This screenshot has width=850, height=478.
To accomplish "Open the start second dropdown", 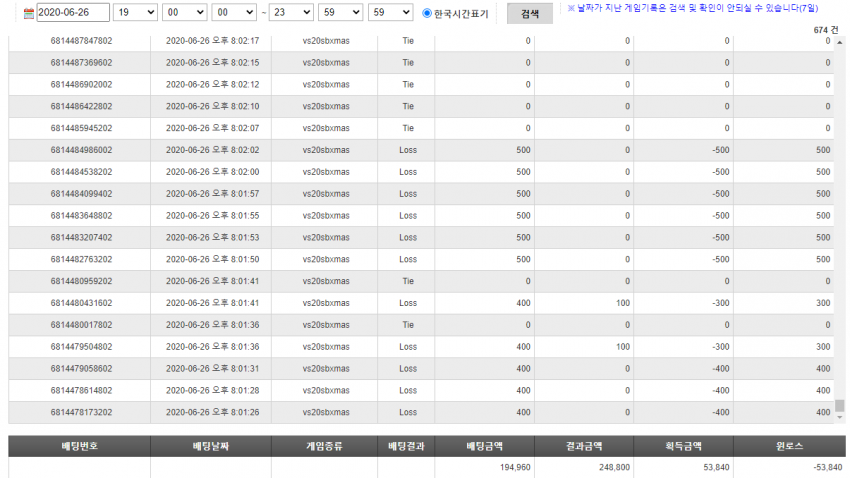I will (234, 12).
